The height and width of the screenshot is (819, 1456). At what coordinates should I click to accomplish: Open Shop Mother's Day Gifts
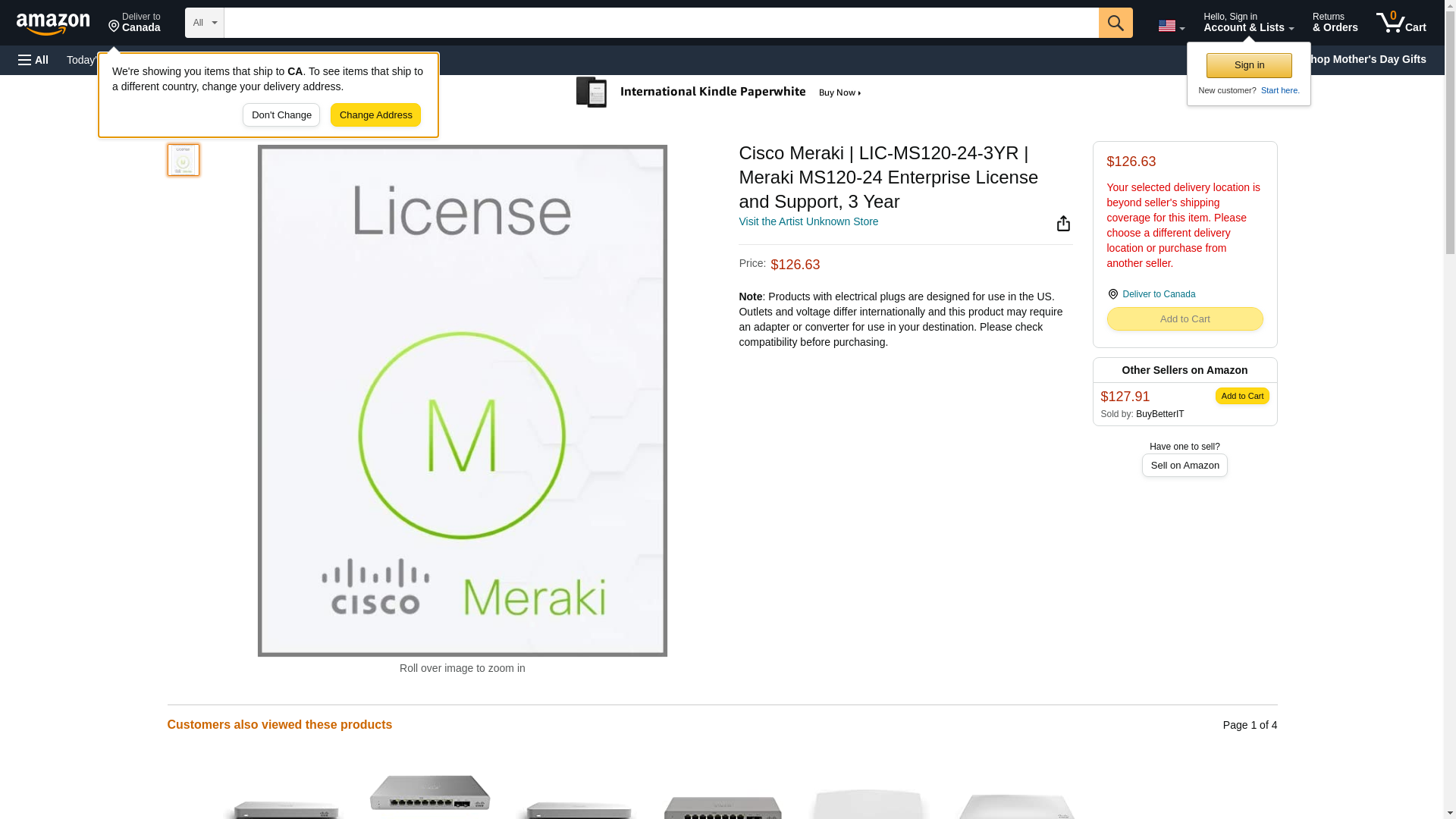pos(1373,59)
